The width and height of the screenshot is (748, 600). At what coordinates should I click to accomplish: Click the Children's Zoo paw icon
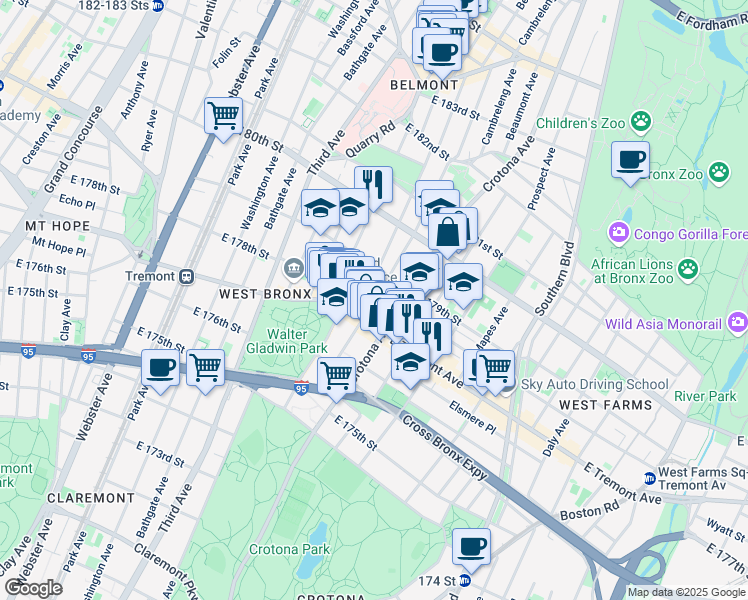click(x=640, y=123)
